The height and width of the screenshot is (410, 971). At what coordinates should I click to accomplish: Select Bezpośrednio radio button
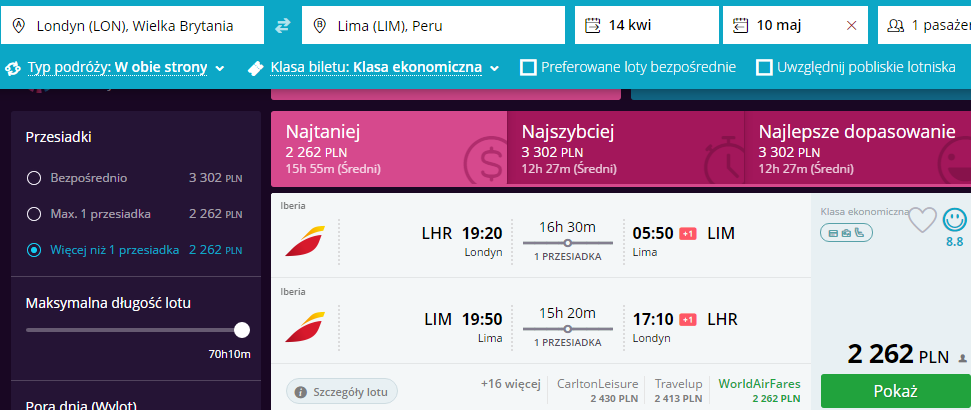coord(34,178)
